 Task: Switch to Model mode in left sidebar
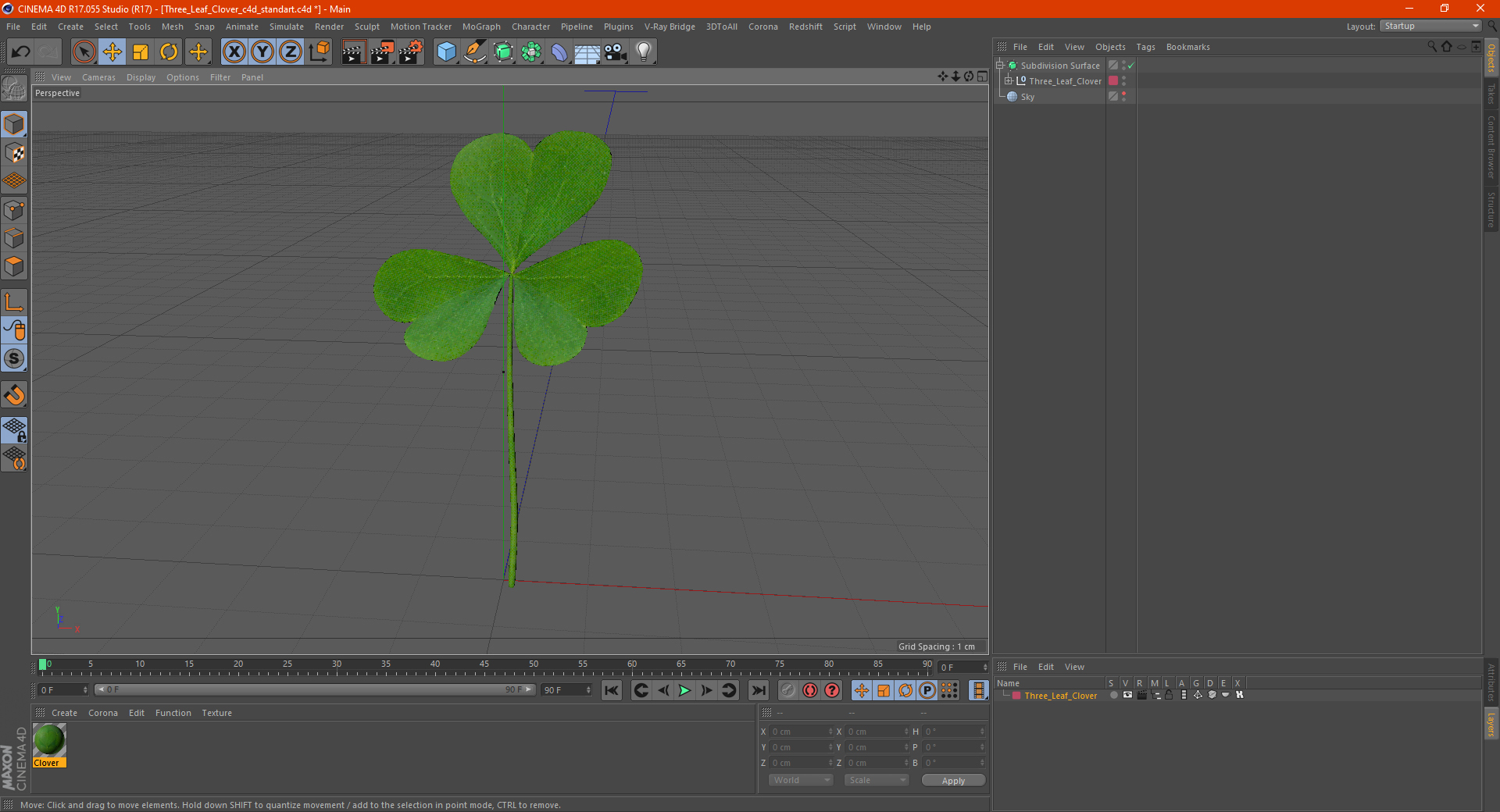14,125
